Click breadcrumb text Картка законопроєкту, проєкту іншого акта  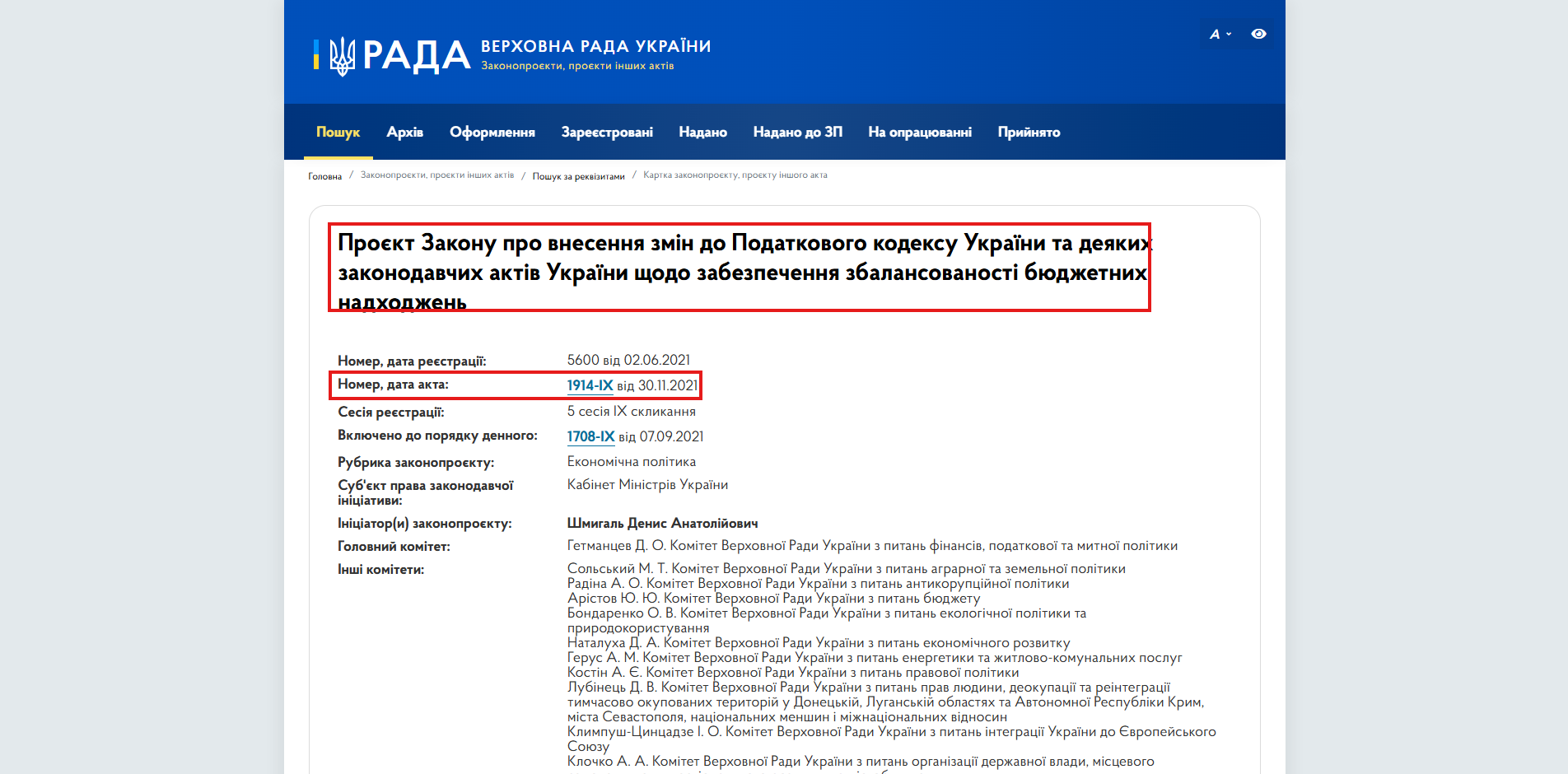click(x=735, y=175)
